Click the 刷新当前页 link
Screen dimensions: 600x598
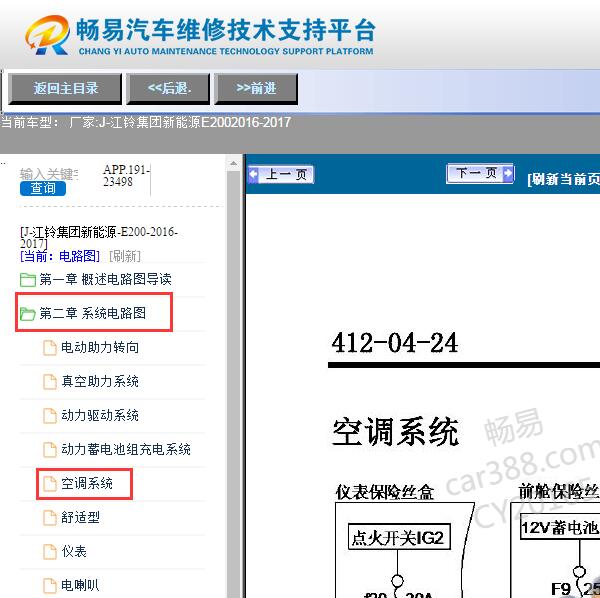tap(563, 179)
